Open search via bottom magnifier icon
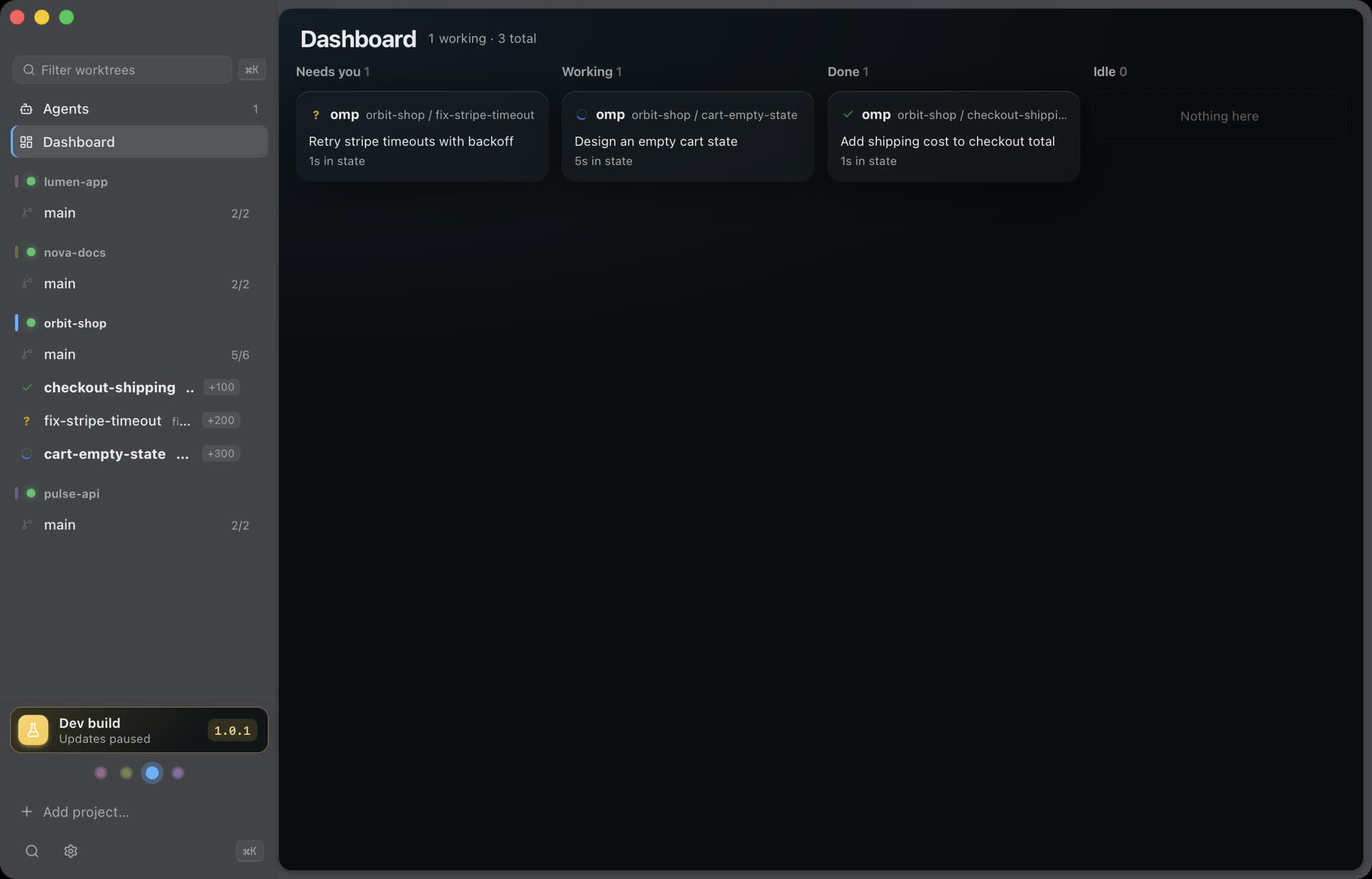1372x879 pixels. click(x=32, y=851)
